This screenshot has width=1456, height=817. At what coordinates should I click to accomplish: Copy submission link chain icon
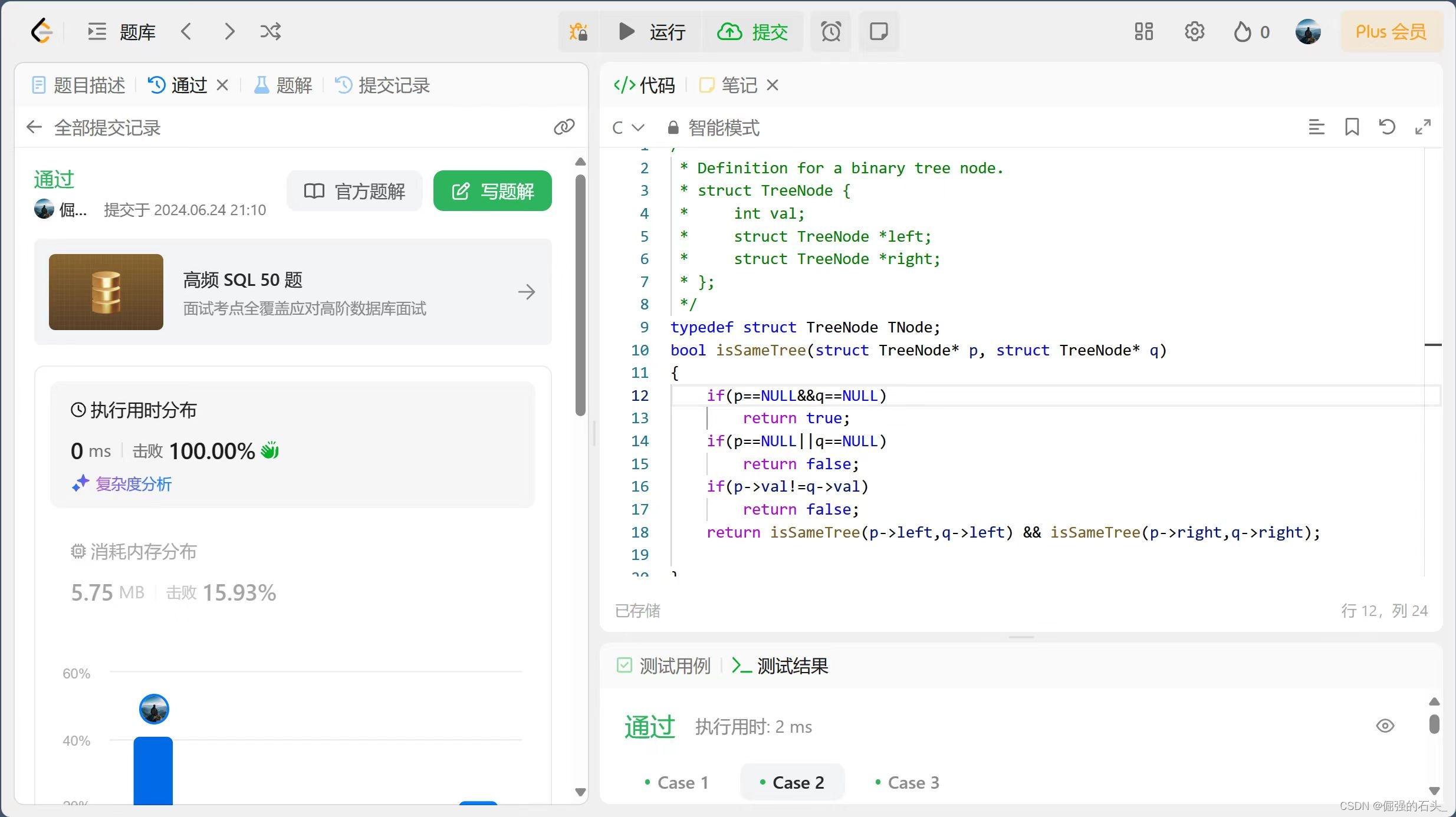tap(564, 127)
